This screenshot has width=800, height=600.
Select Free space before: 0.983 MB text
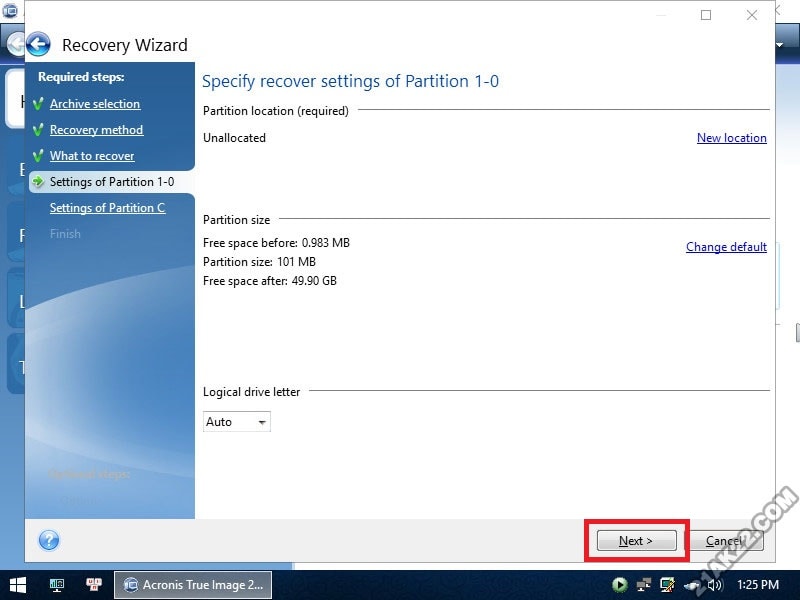coord(276,243)
